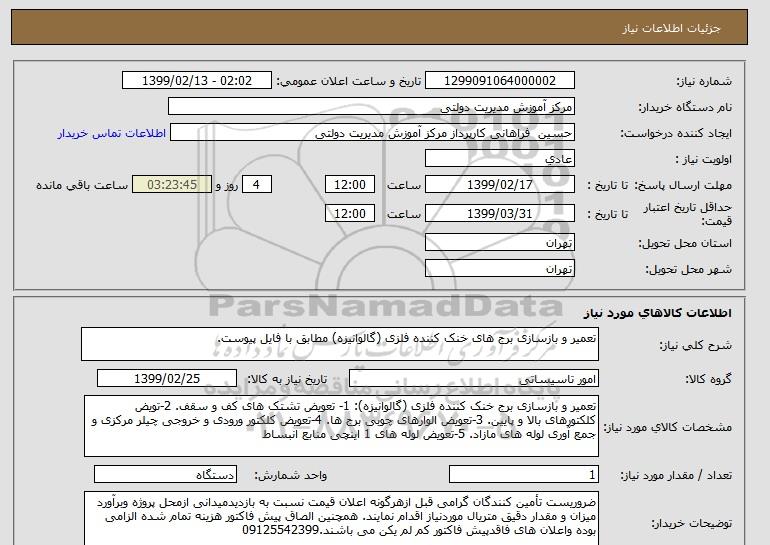Click the quantity field showing 1
The height and width of the screenshot is (545, 770).
pos(523,474)
